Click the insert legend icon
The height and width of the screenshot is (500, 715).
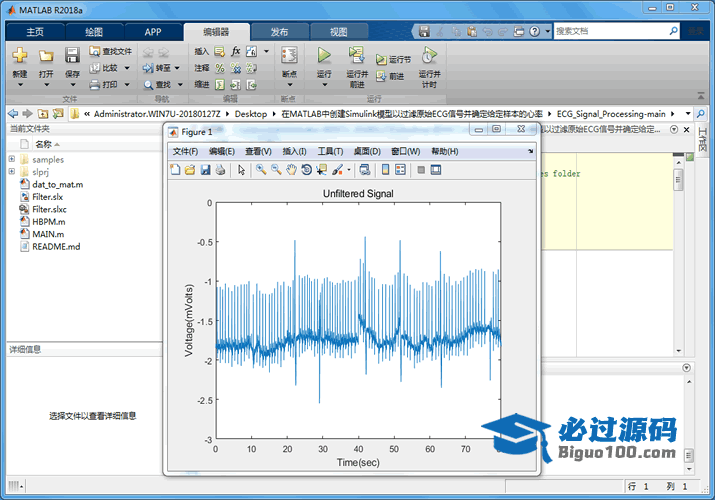[x=400, y=170]
